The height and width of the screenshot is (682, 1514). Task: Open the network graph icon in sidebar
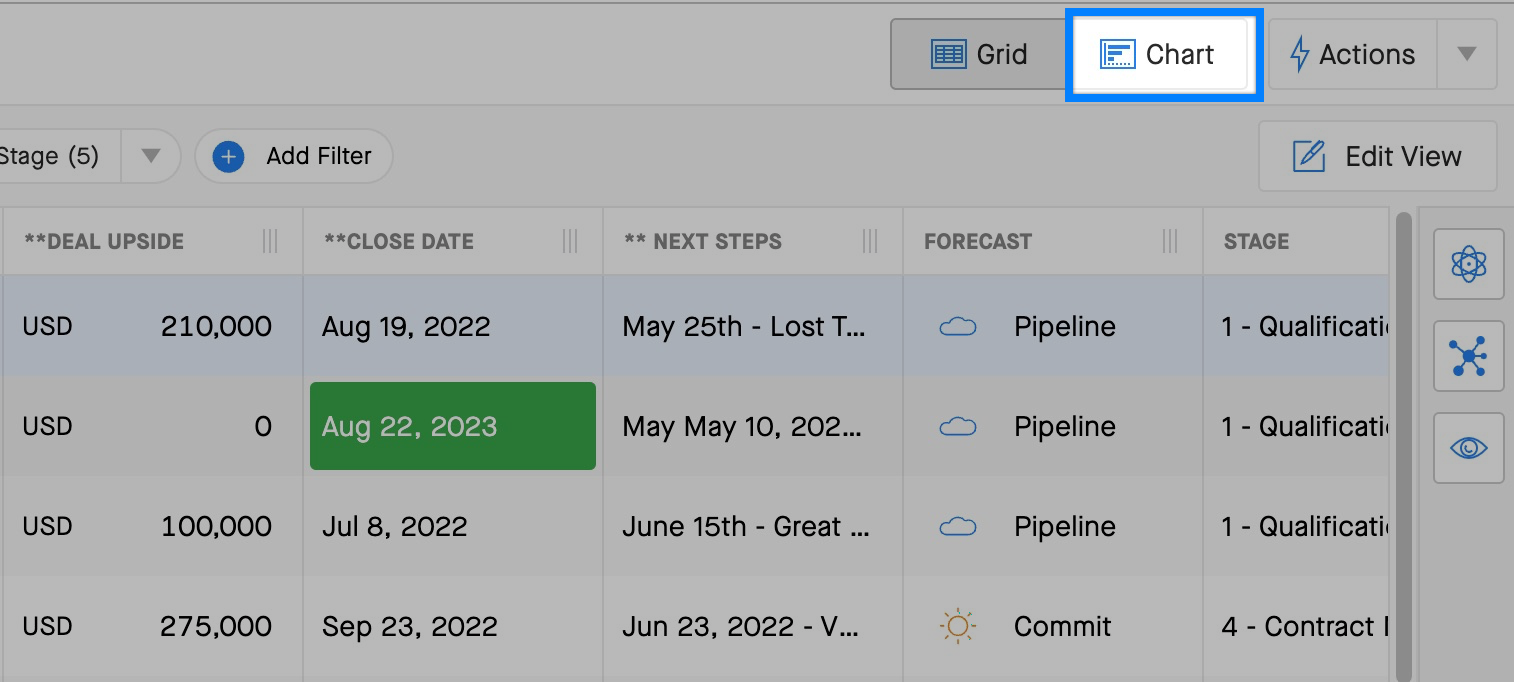(1468, 356)
